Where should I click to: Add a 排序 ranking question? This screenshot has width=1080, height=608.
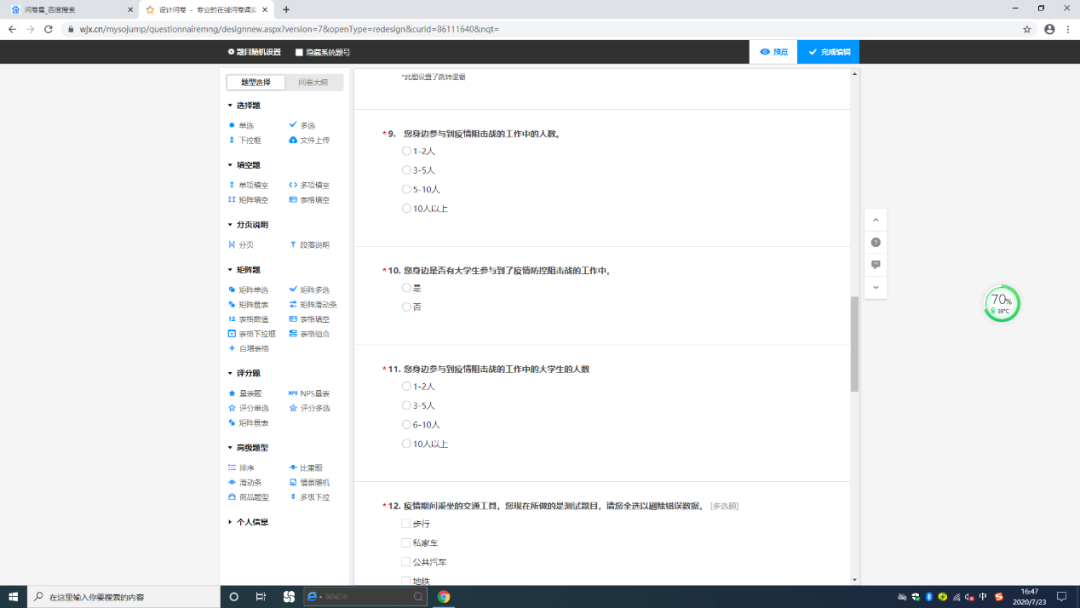click(x=246, y=468)
